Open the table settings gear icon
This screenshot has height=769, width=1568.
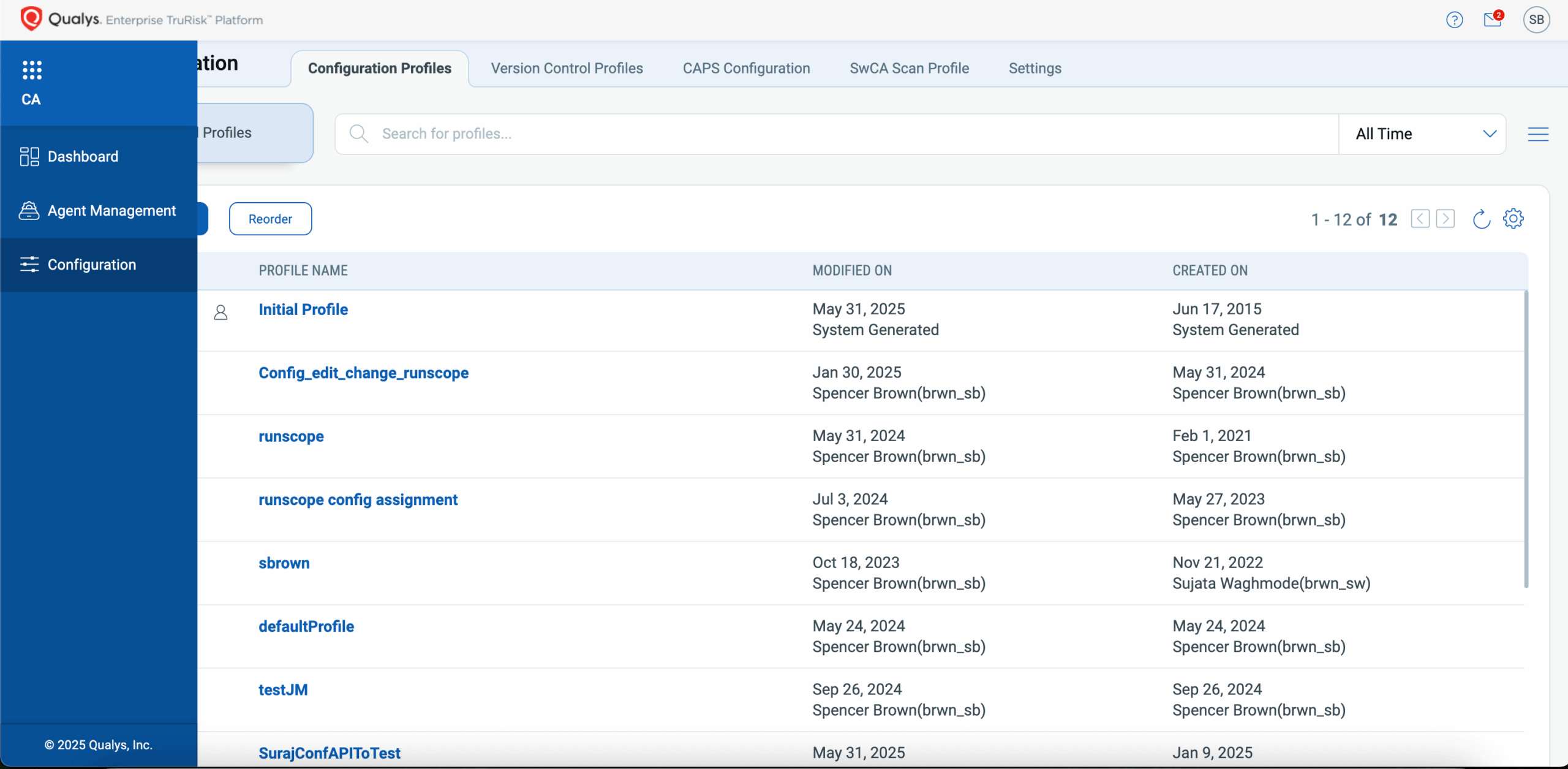1513,219
